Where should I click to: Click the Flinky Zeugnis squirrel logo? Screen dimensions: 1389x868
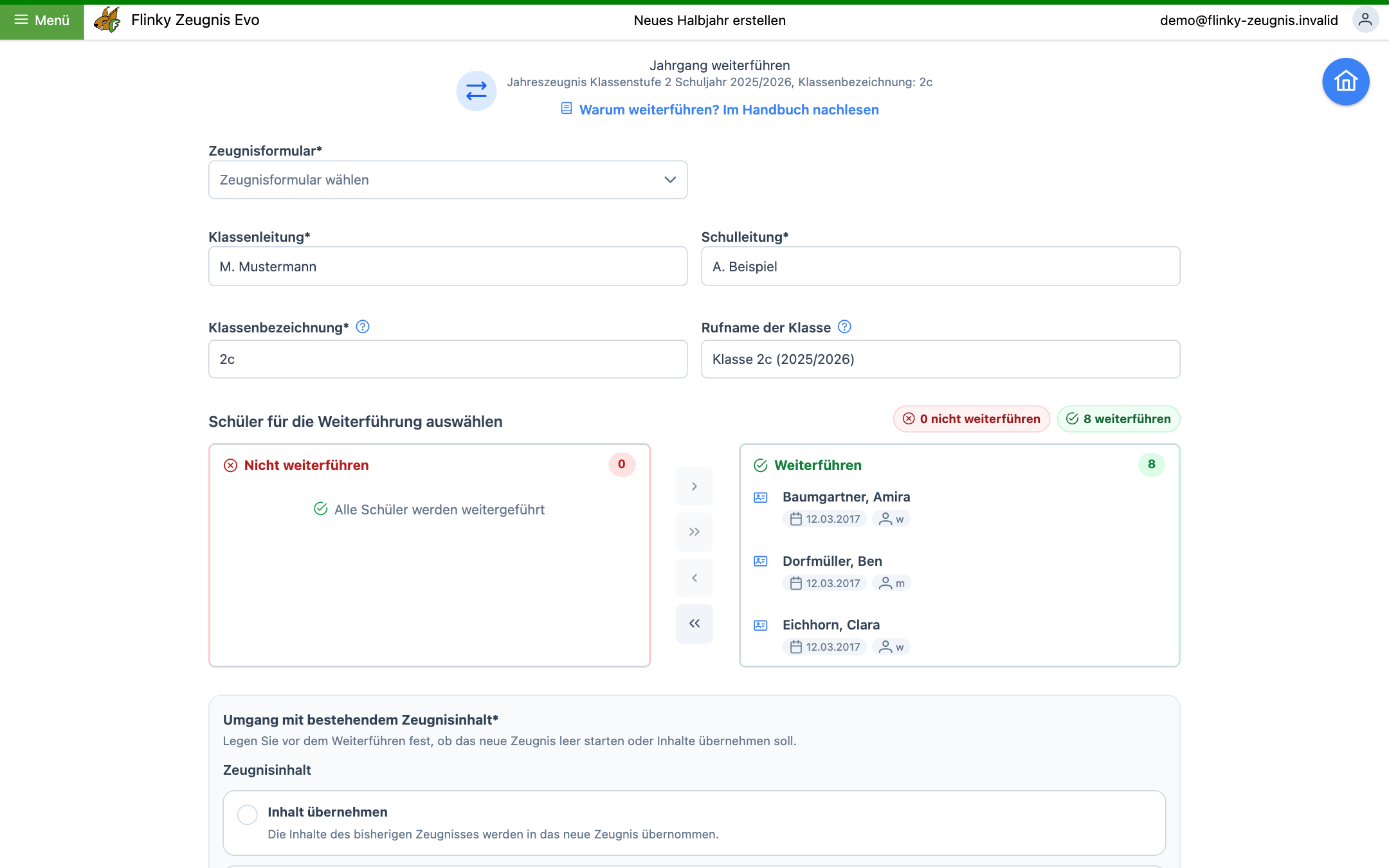tap(107, 20)
